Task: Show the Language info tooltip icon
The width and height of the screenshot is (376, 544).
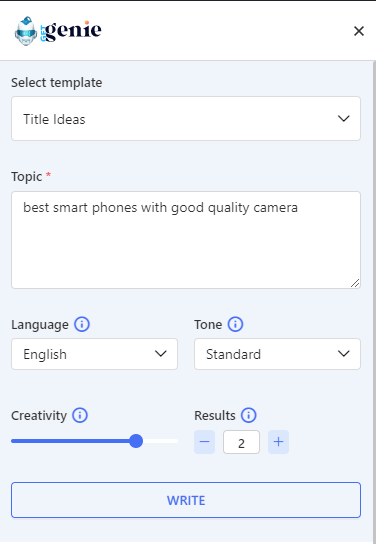Action: pos(82,324)
